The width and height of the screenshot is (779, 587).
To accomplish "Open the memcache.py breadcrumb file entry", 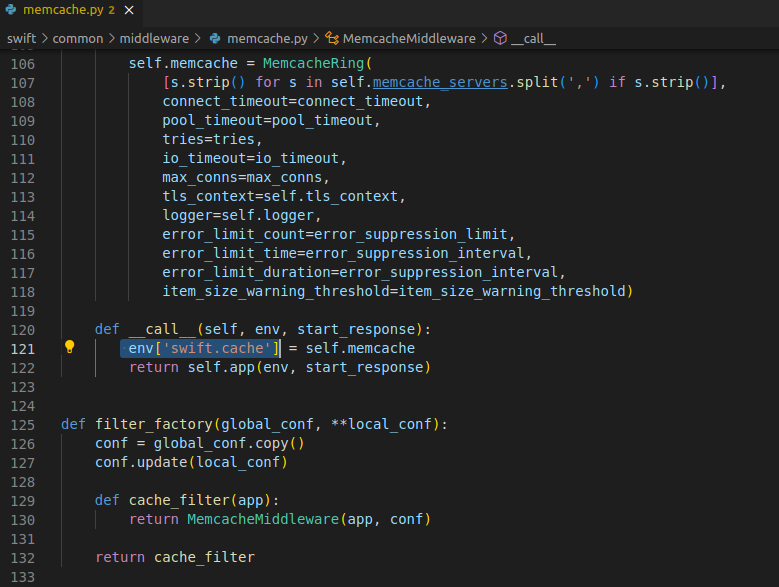I will (x=268, y=38).
